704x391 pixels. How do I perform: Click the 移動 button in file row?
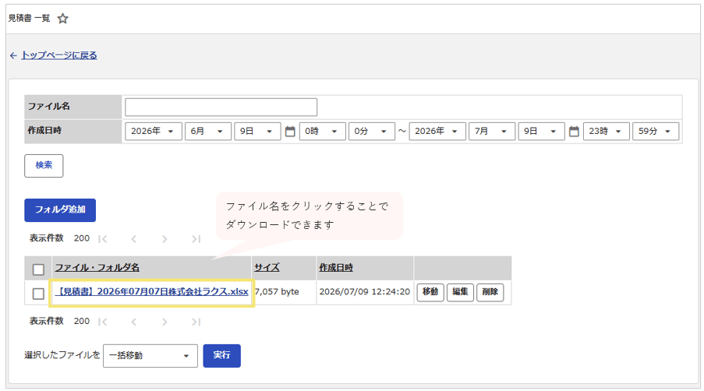click(430, 292)
